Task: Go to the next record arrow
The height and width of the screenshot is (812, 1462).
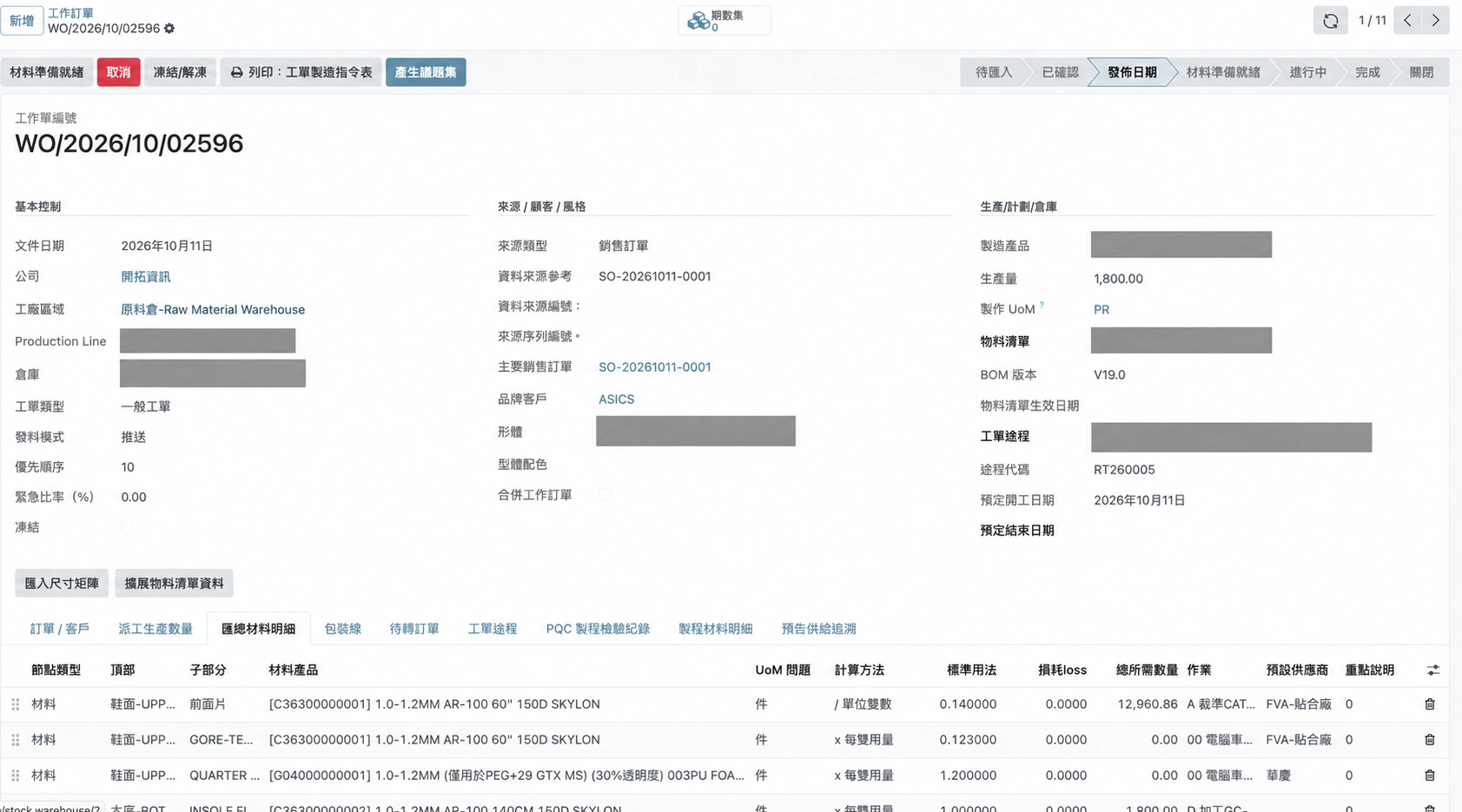Action: pos(1435,20)
